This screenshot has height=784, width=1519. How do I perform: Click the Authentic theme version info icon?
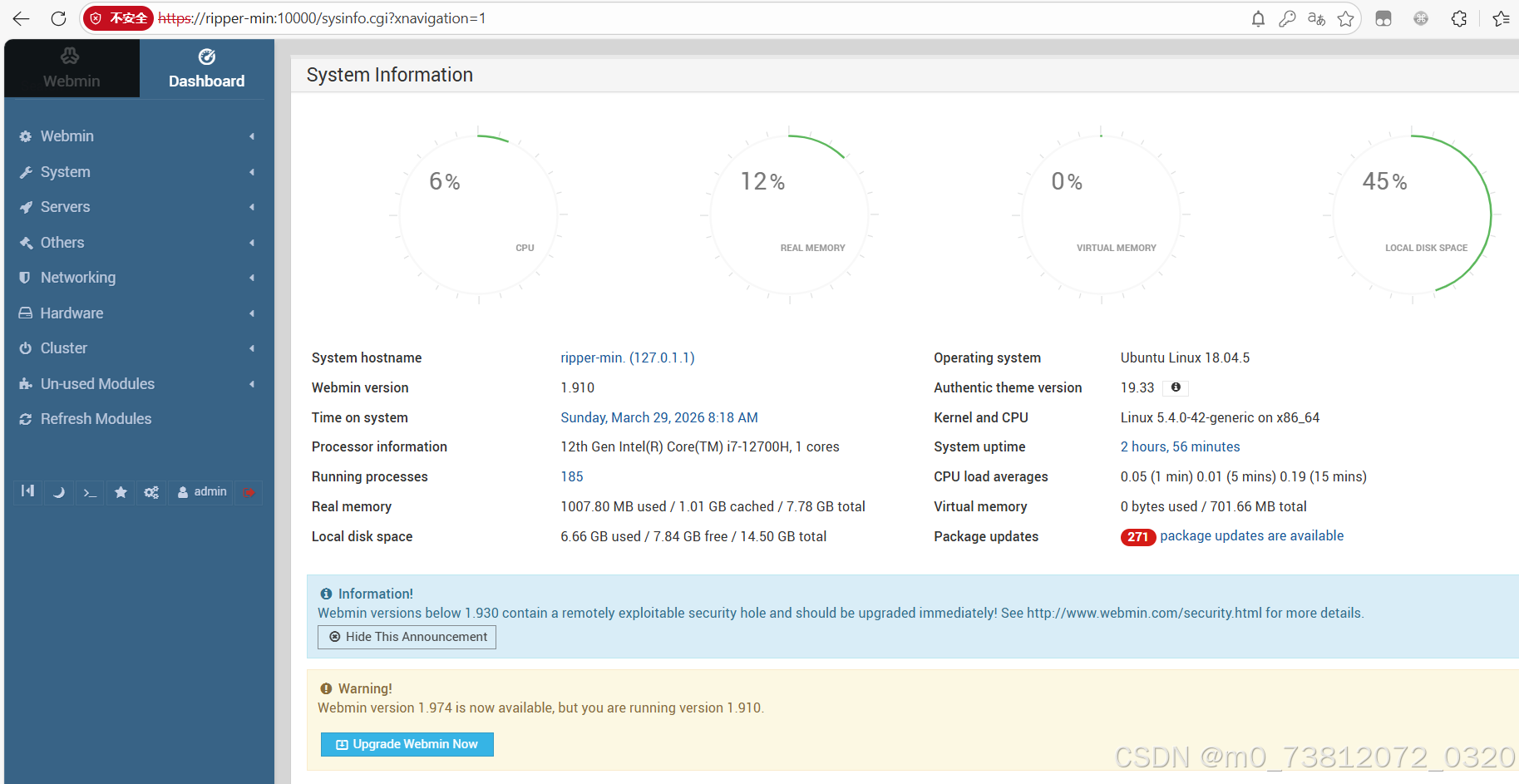[1176, 387]
